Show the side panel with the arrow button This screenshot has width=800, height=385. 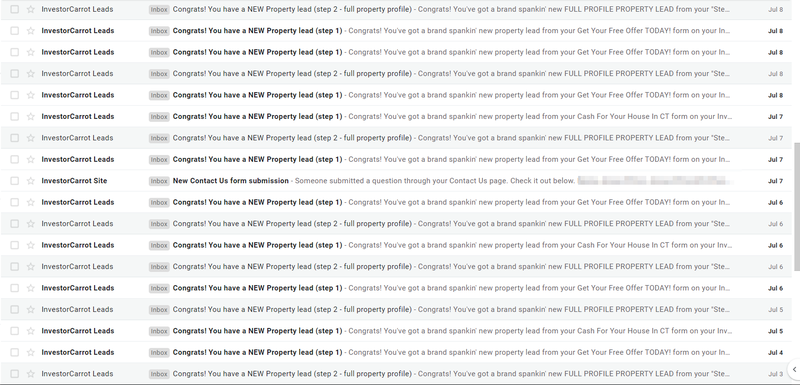click(794, 369)
